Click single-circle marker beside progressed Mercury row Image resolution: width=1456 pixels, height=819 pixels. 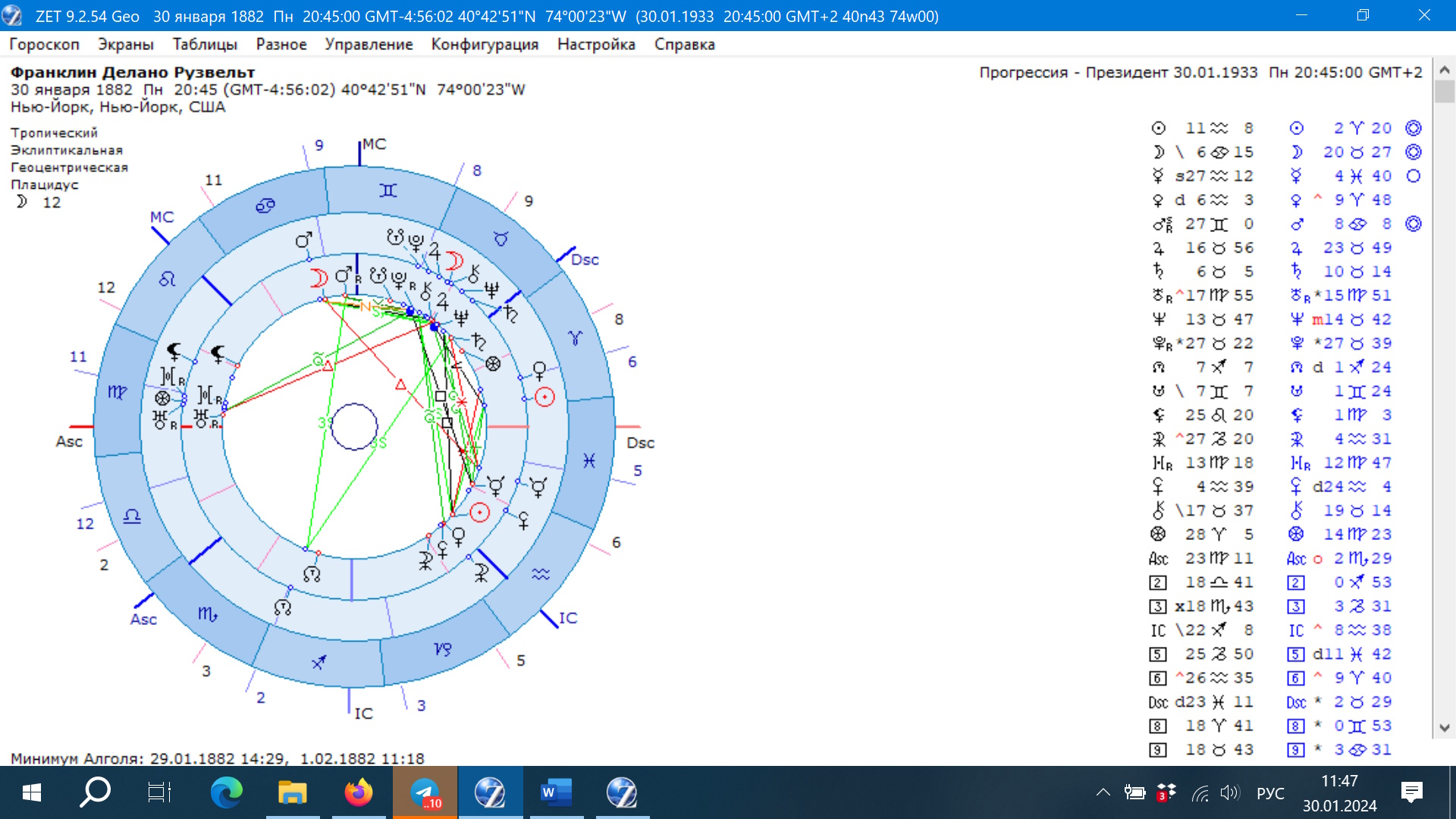(x=1413, y=176)
